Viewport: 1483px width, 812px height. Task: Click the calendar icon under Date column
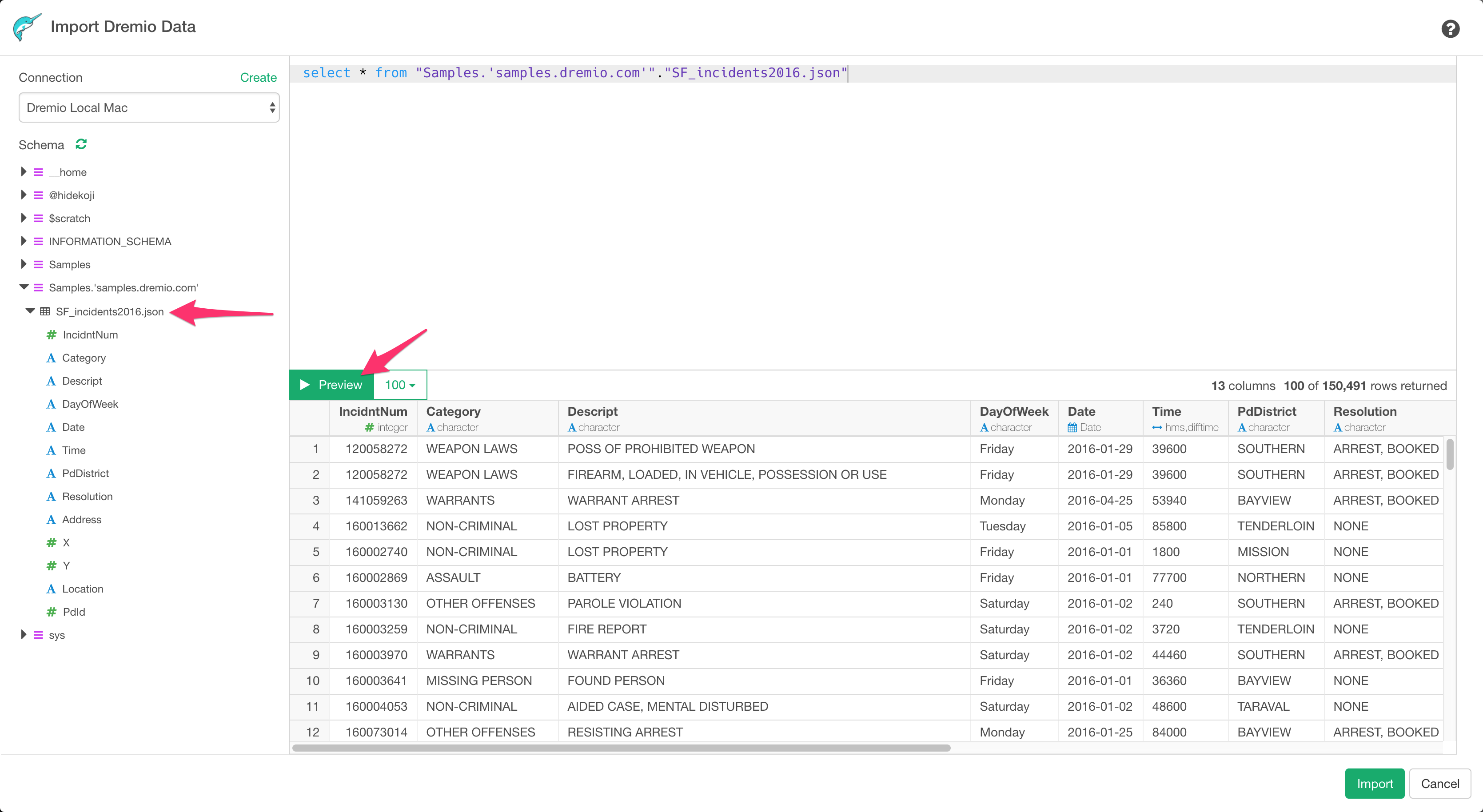(x=1072, y=428)
